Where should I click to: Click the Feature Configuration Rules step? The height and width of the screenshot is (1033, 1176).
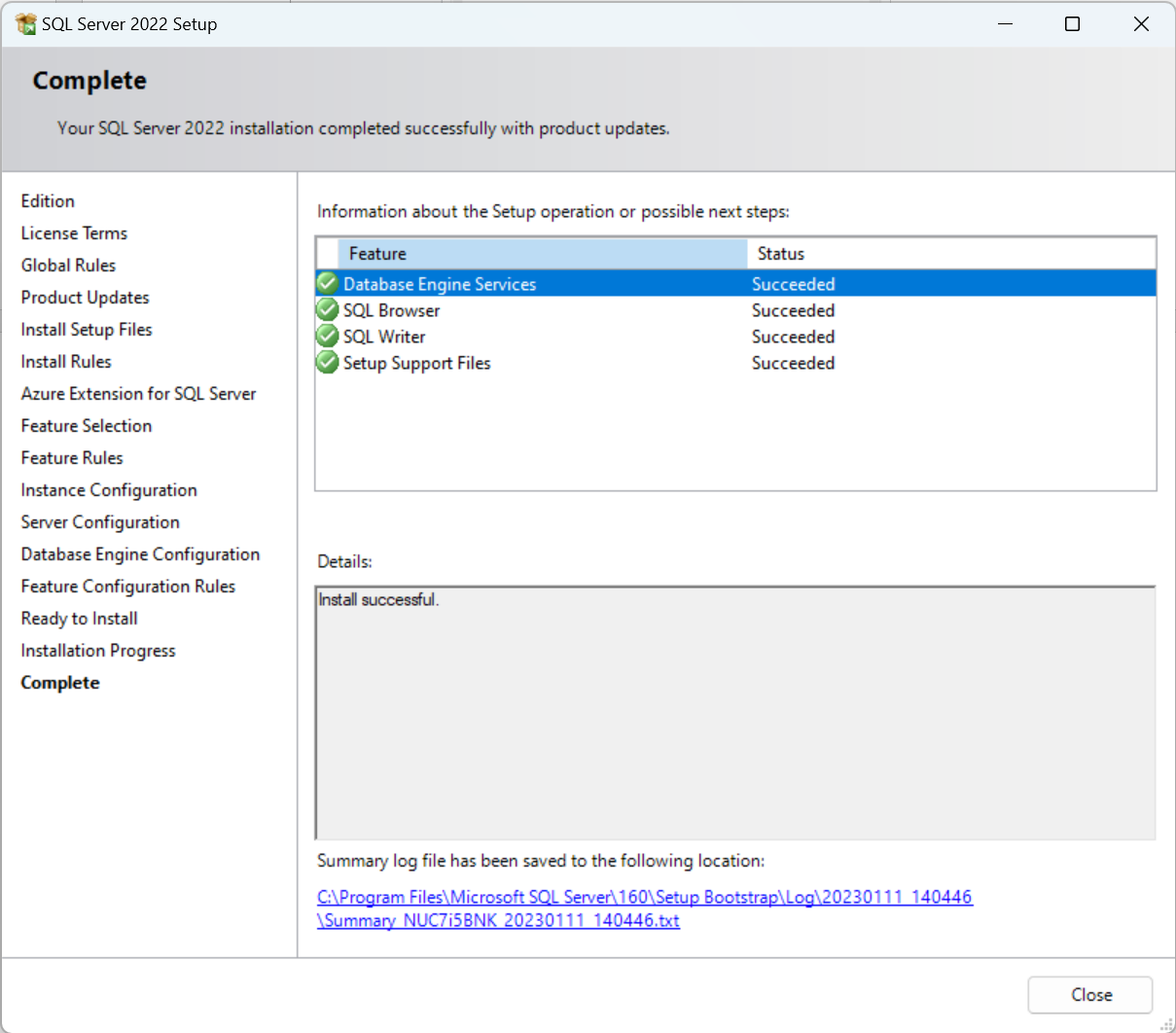tap(127, 587)
